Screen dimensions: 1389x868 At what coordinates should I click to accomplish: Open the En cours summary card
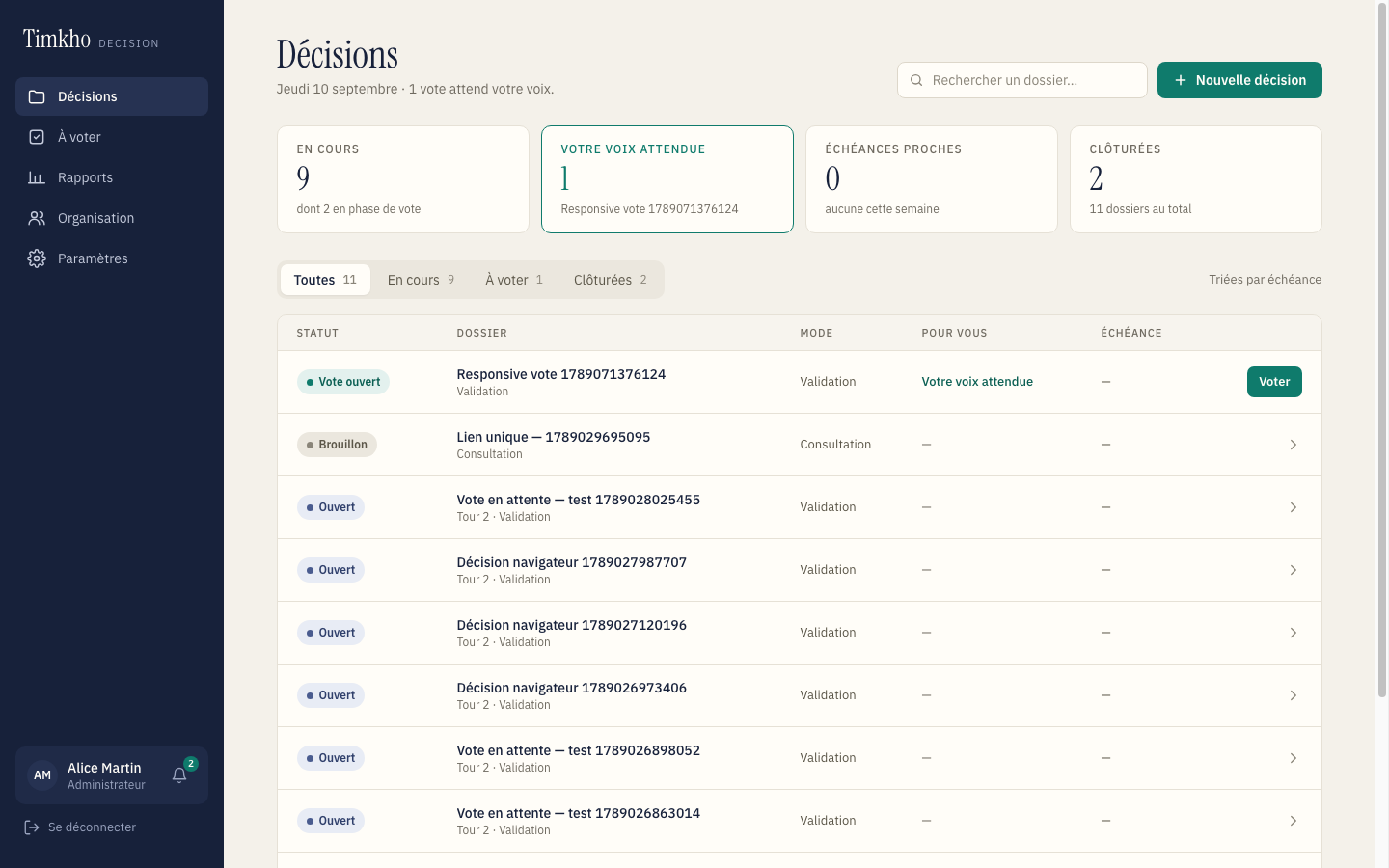tap(403, 179)
